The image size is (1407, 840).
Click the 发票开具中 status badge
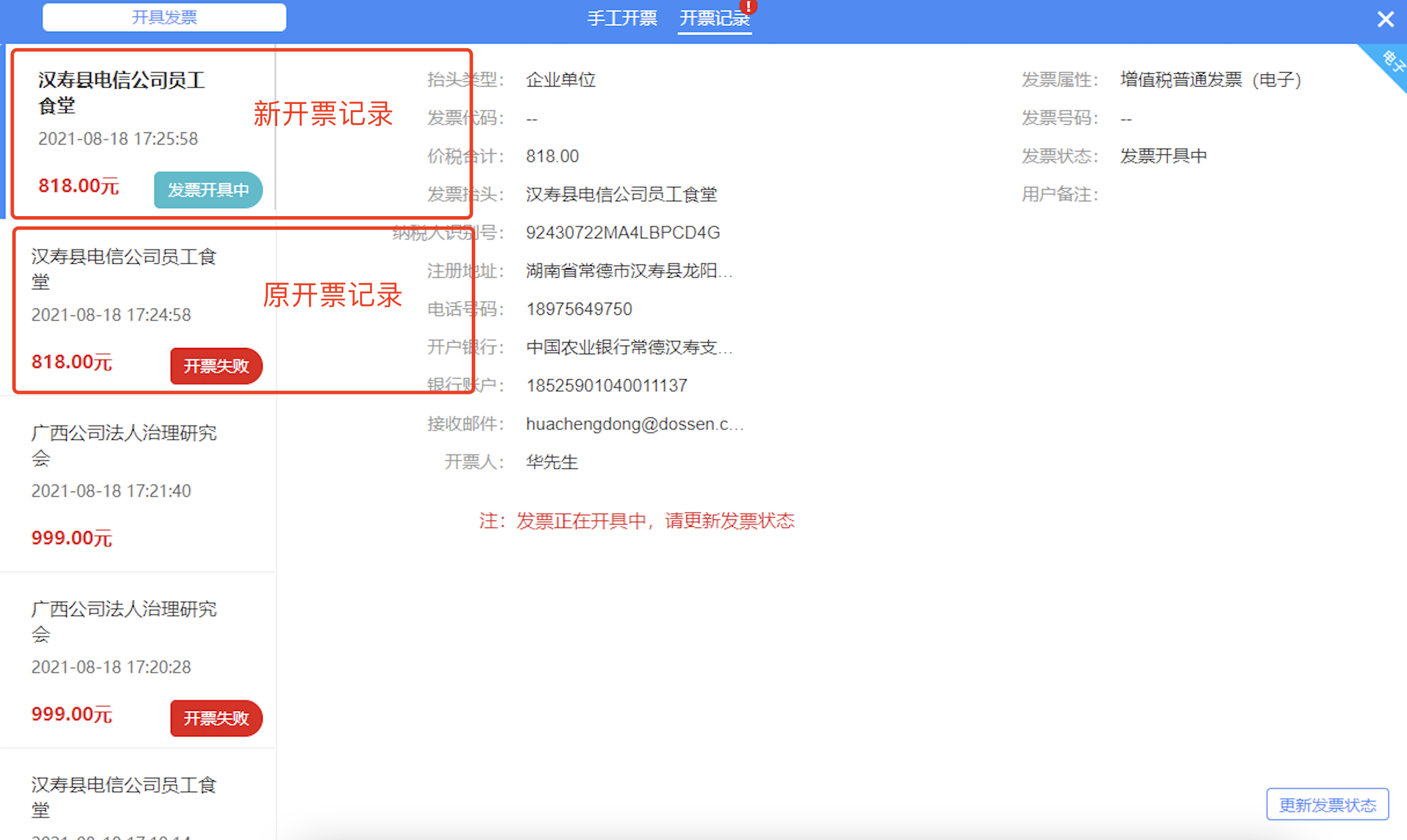pos(208,190)
